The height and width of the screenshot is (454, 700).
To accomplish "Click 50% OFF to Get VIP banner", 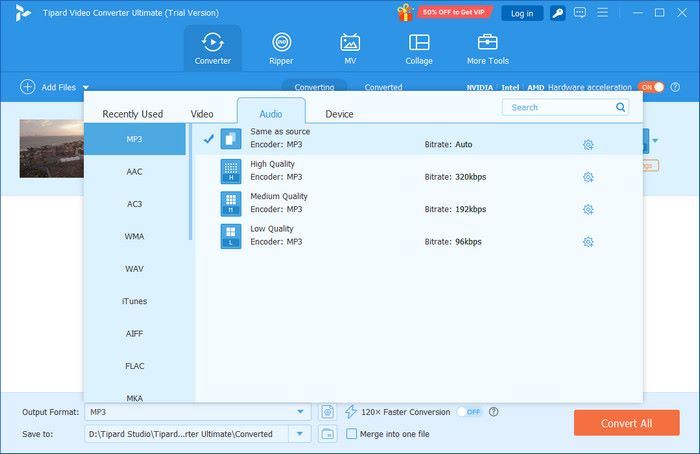I will 454,12.
